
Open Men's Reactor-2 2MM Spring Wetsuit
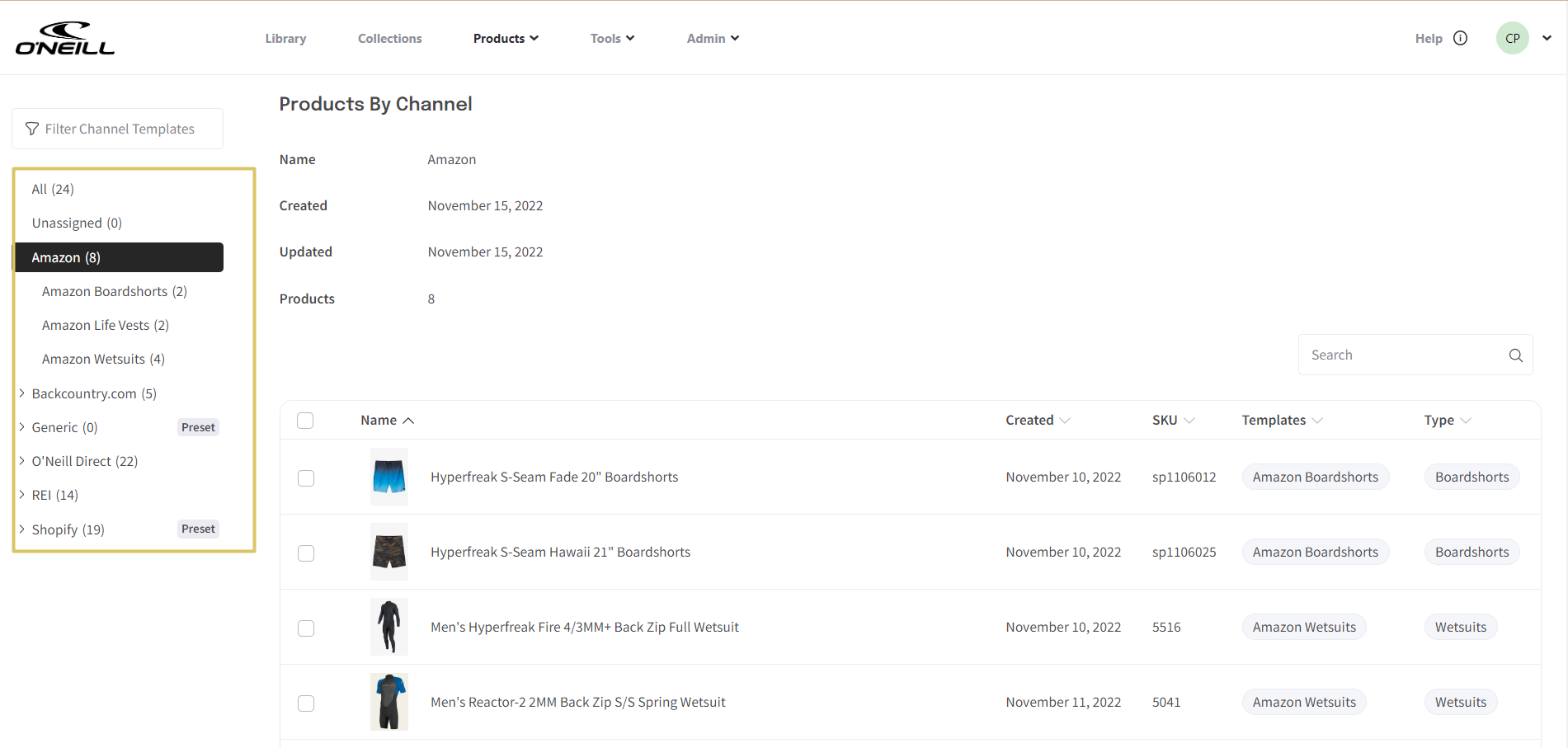tap(578, 702)
